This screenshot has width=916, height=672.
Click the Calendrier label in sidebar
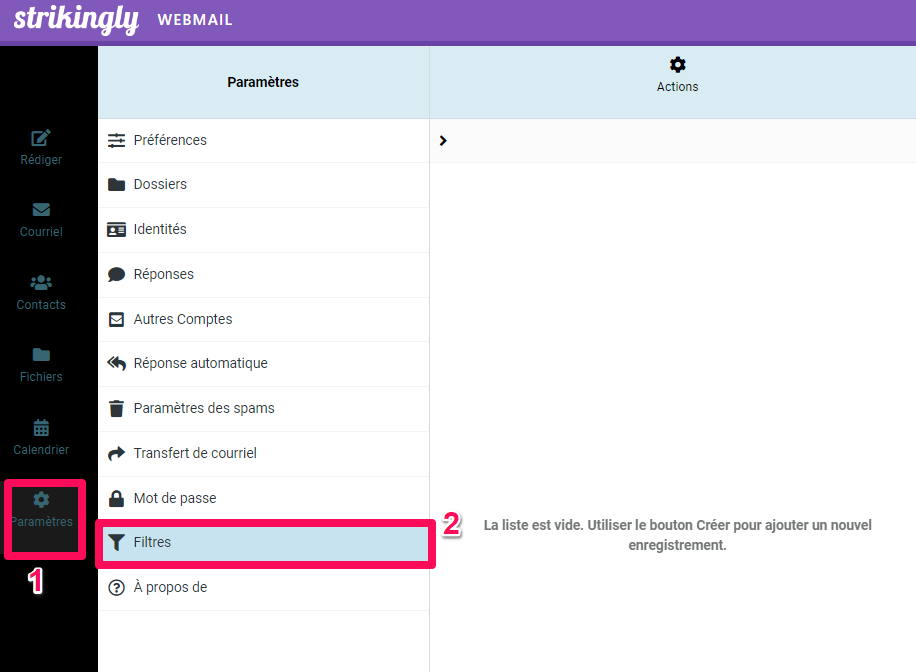pyautogui.click(x=41, y=450)
